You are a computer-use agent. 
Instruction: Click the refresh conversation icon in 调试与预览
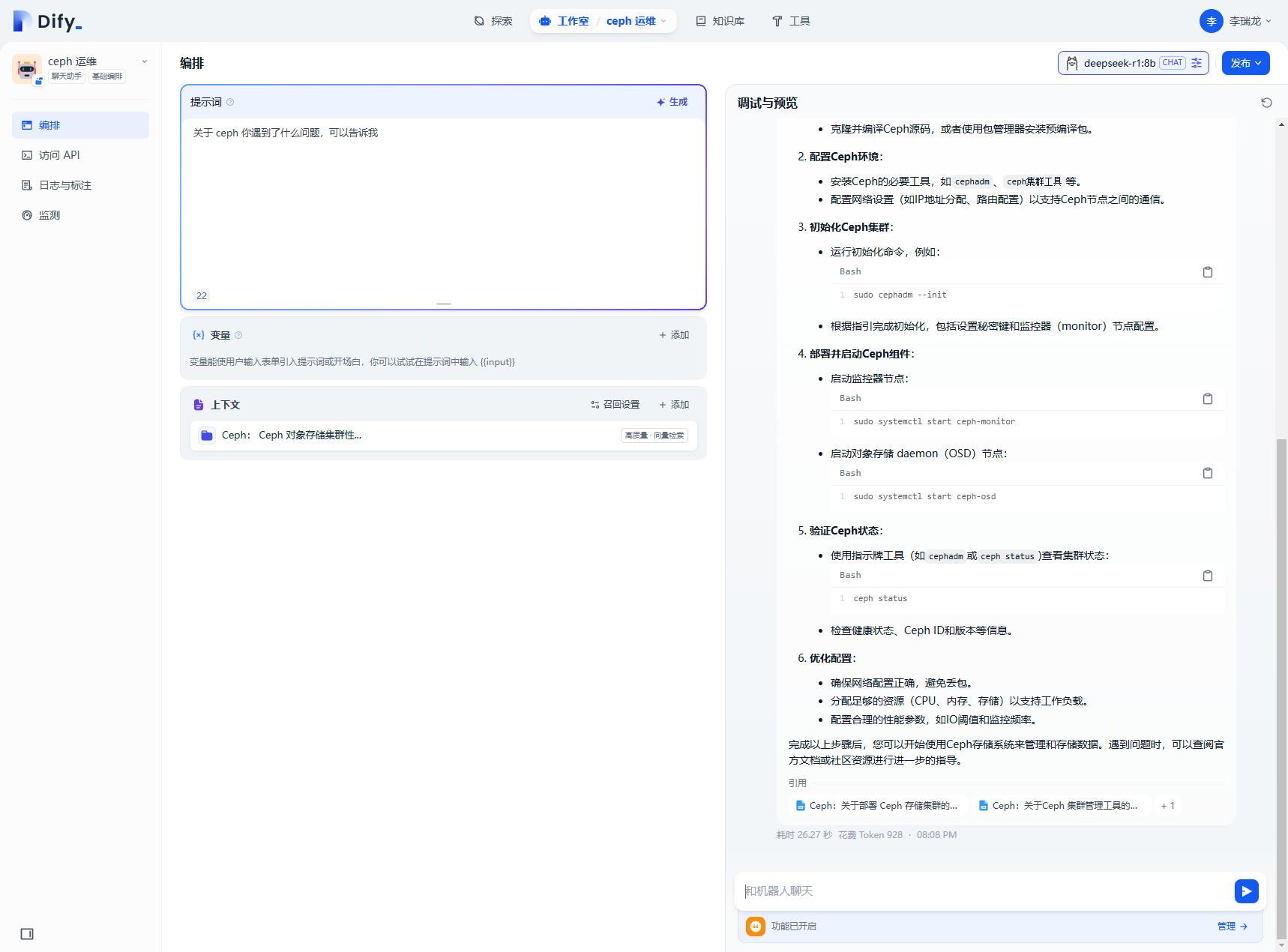click(1266, 103)
